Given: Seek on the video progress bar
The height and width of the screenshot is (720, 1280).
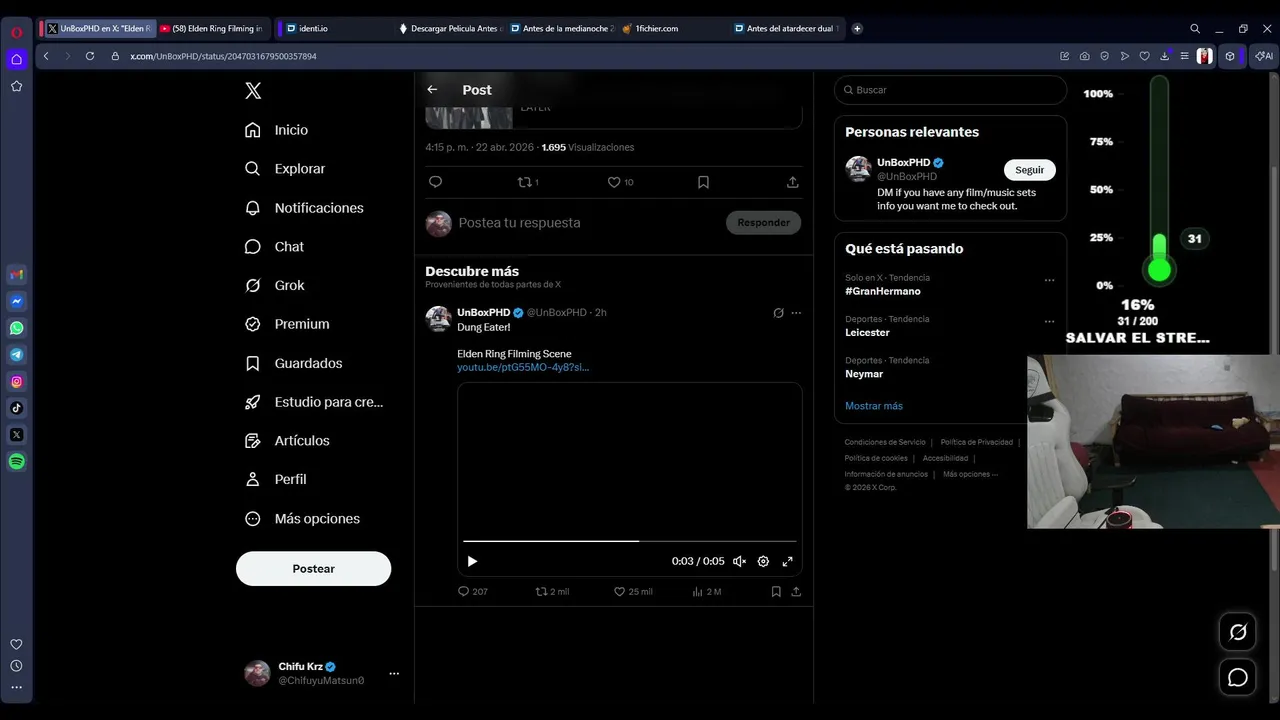Looking at the screenshot, I should pyautogui.click(x=630, y=541).
